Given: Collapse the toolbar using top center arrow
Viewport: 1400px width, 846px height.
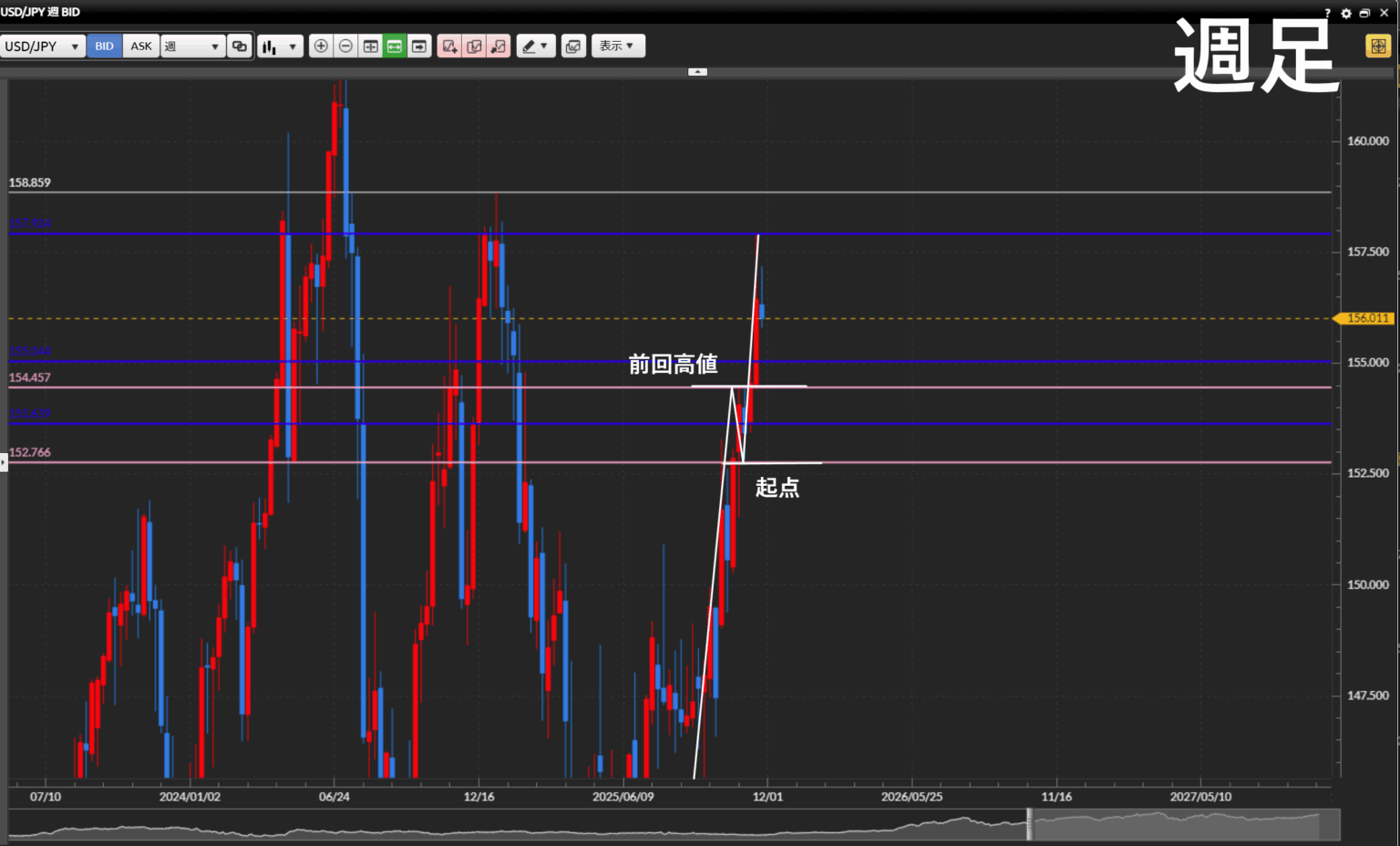Looking at the screenshot, I should point(697,71).
